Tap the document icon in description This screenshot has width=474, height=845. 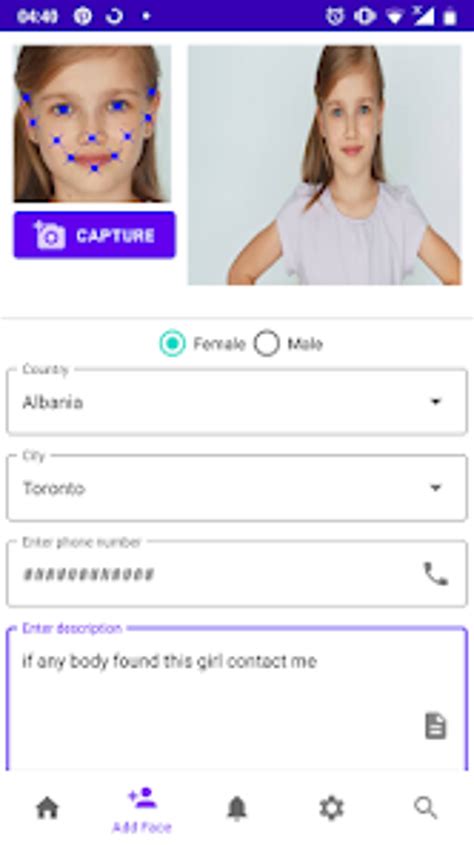click(436, 726)
